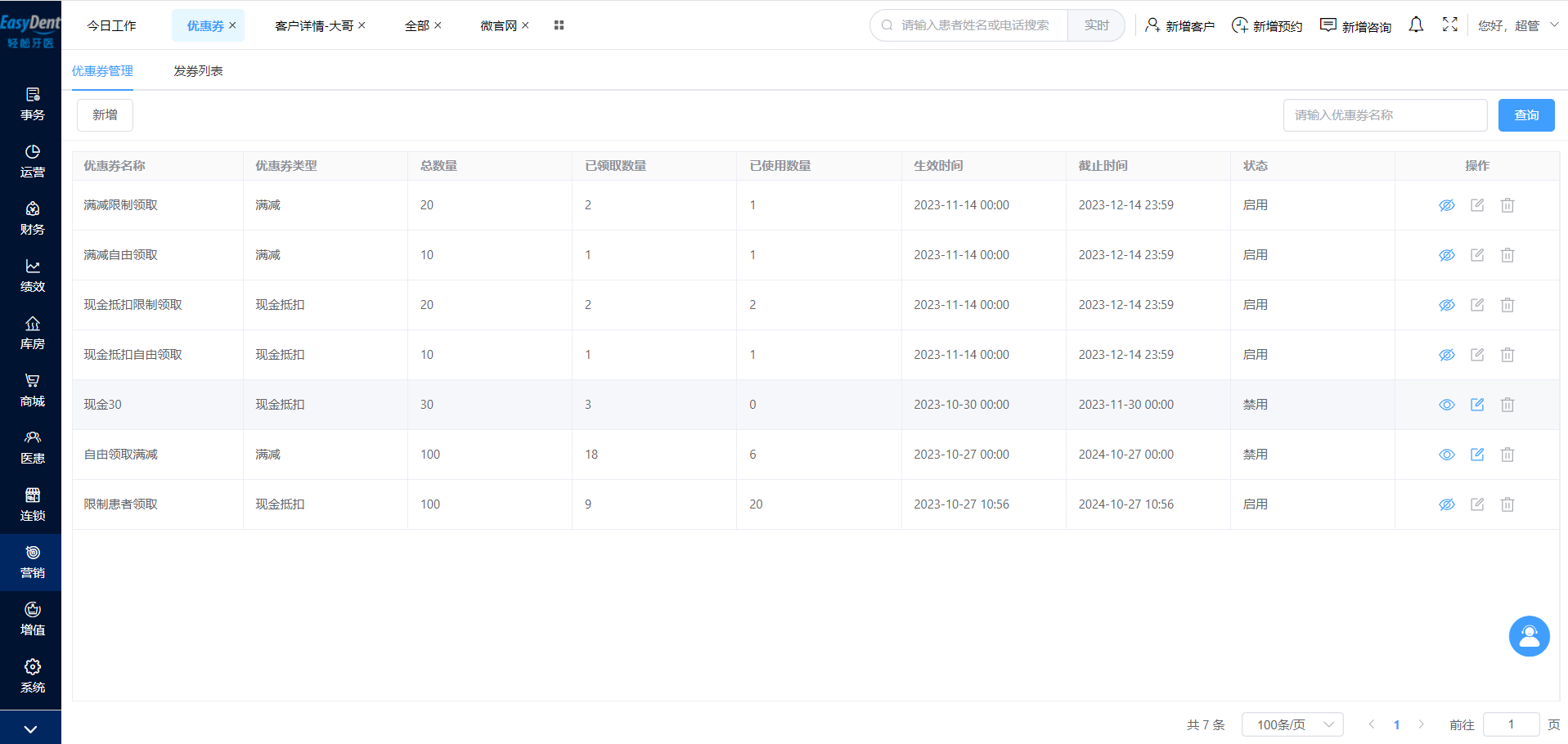This screenshot has width=1568, height=744.
Task: Open the 财务 sidebar module
Action: coord(32,219)
